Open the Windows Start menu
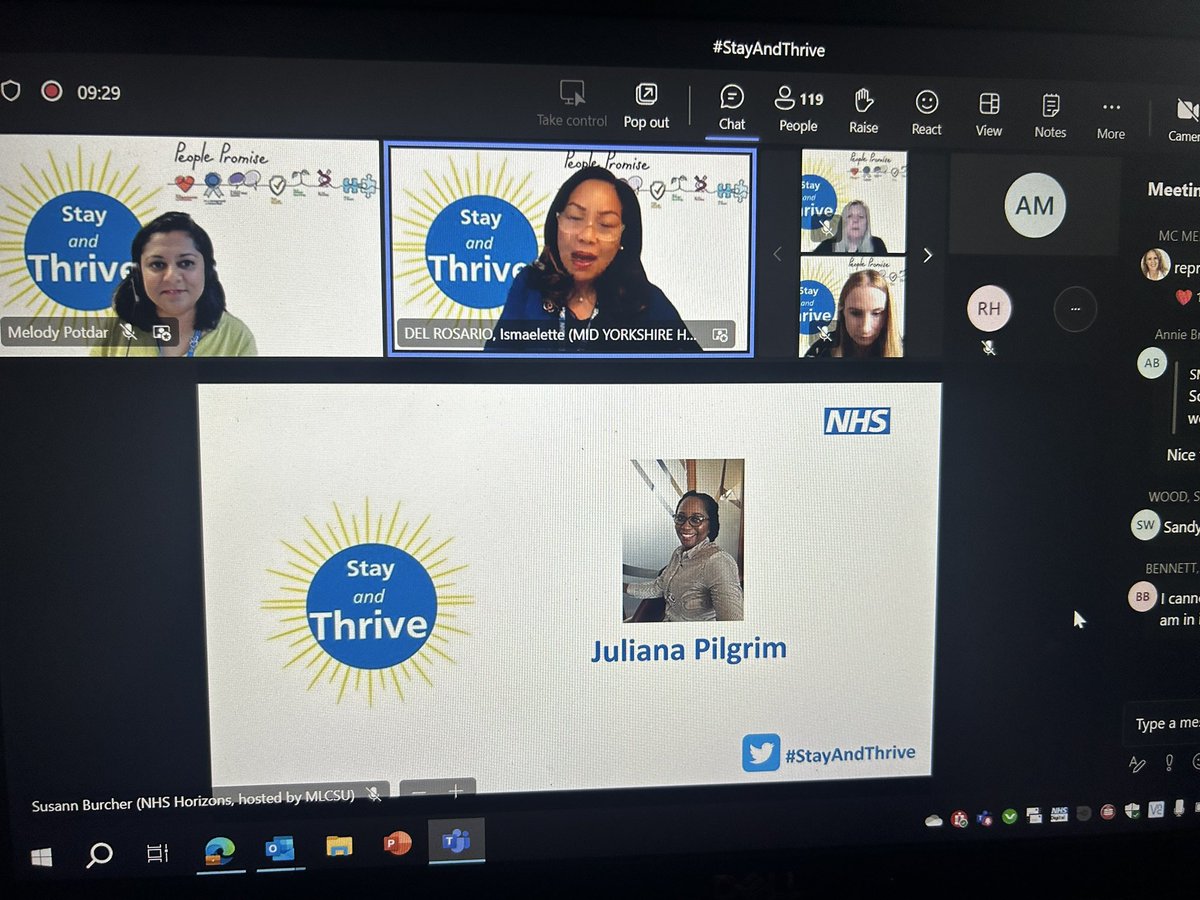 click(41, 857)
